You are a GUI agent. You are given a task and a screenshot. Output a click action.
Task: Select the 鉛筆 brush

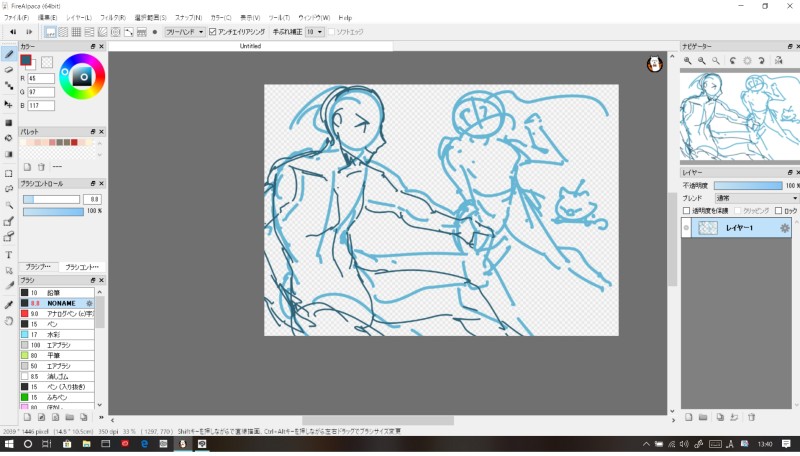click(x=57, y=293)
